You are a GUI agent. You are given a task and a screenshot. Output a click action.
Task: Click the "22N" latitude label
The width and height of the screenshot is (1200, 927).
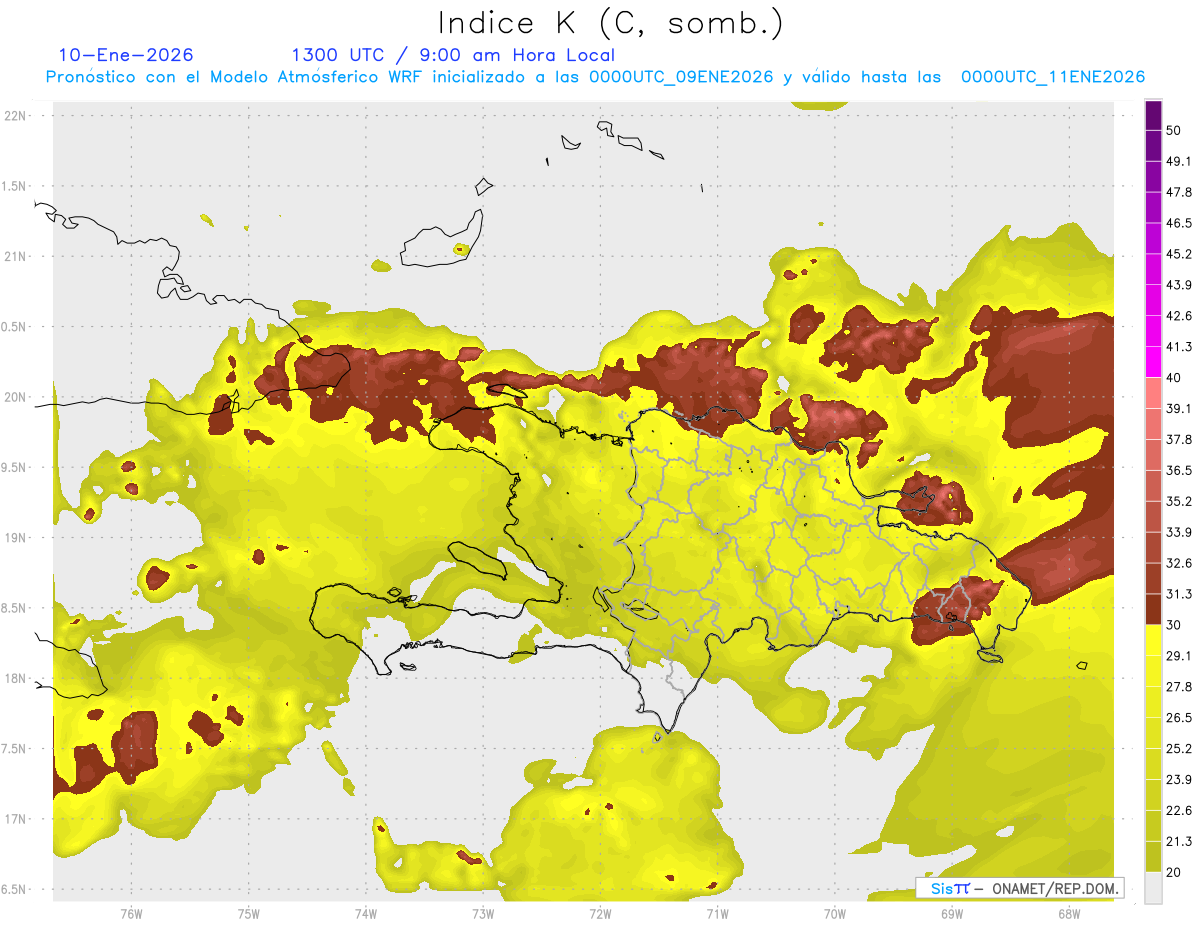(x=15, y=116)
